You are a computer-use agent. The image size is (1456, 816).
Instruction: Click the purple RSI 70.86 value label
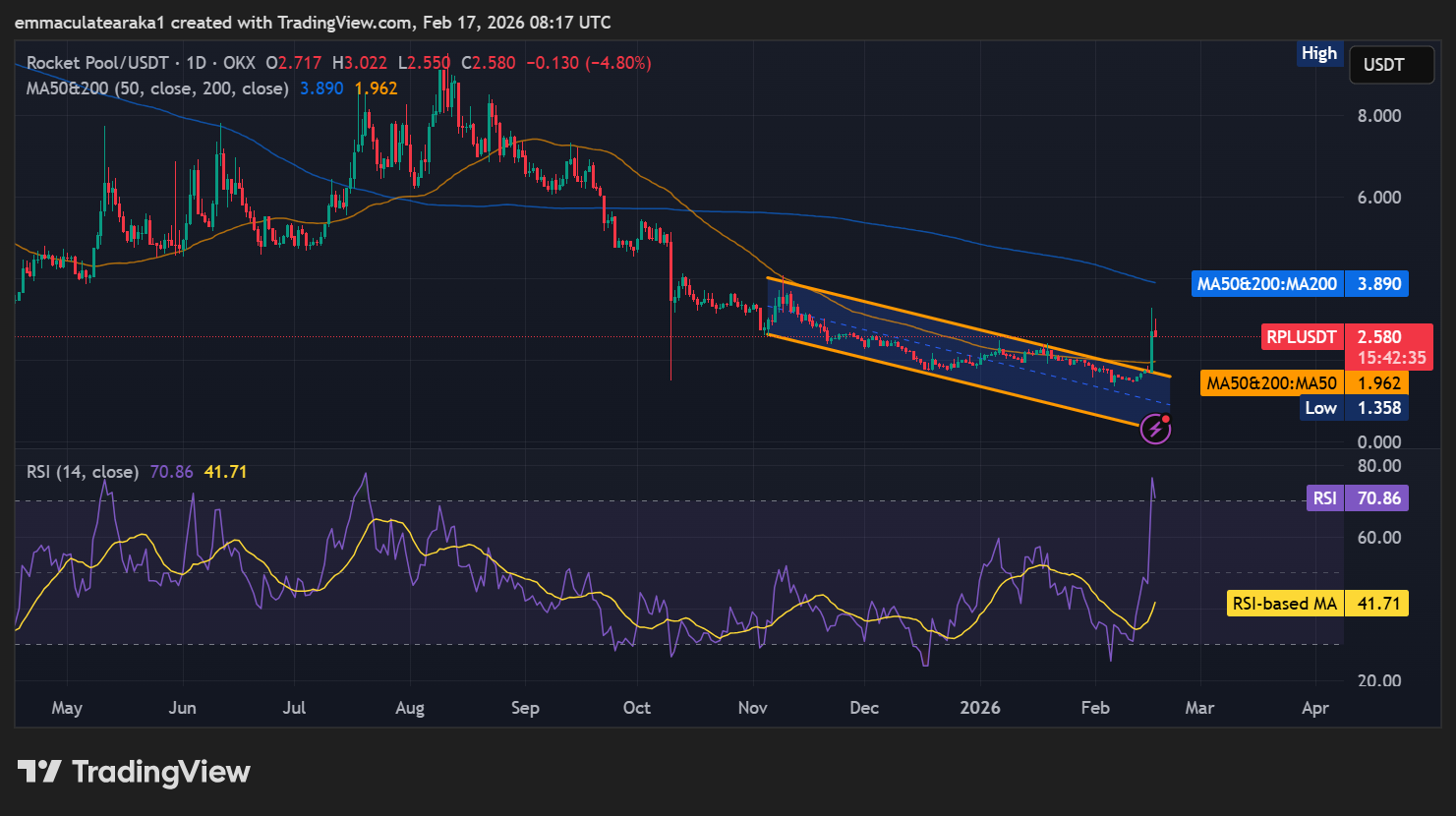[x=1358, y=498]
